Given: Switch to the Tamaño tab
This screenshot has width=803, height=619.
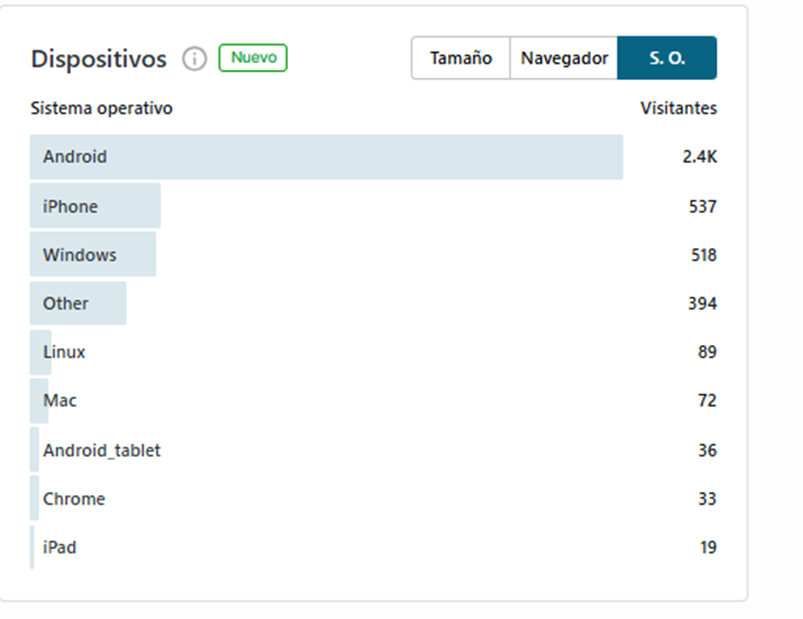Looking at the screenshot, I should pyautogui.click(x=460, y=58).
